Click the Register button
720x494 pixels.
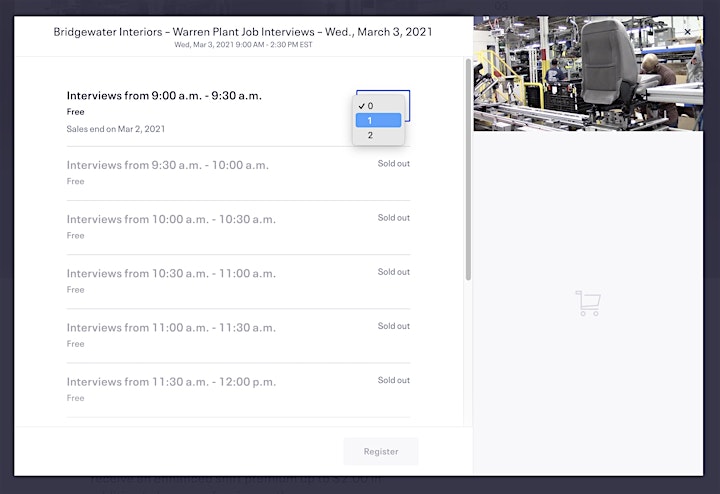[381, 451]
